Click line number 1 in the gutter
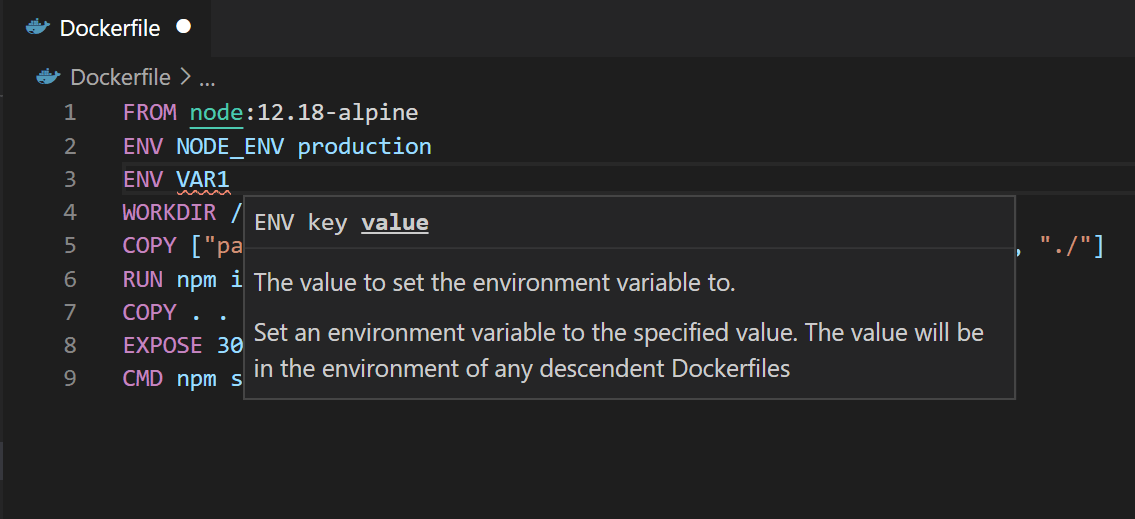Image resolution: width=1135 pixels, height=519 pixels. pyautogui.click(x=69, y=112)
